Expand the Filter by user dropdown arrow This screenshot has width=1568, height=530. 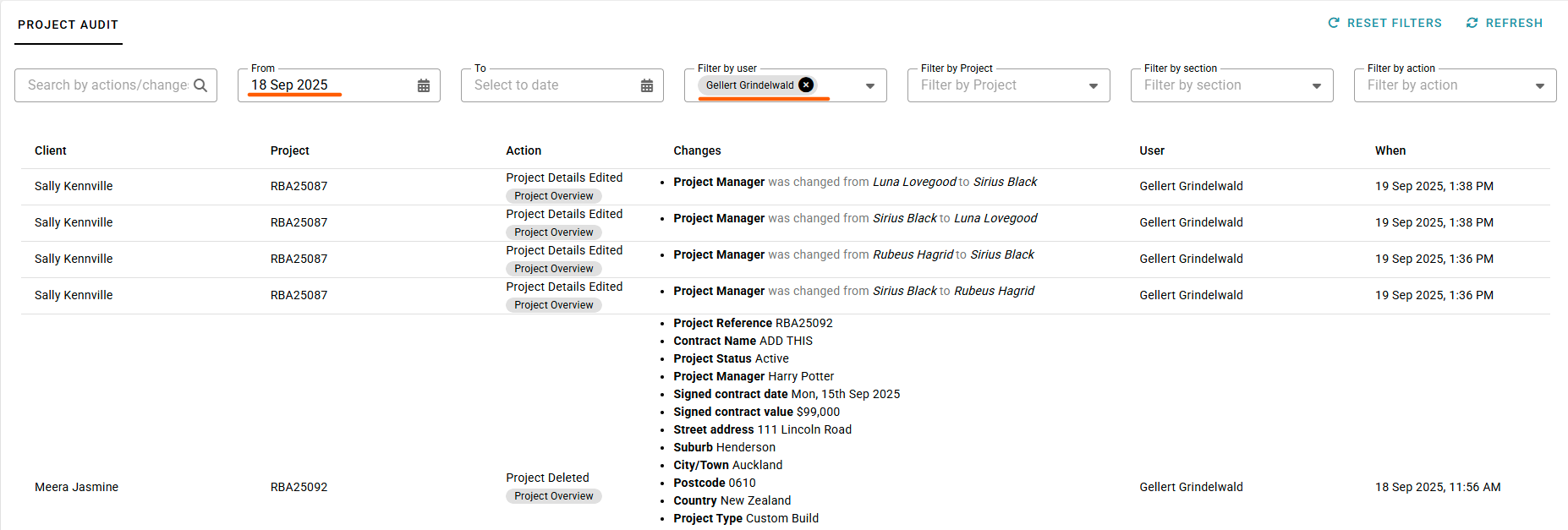click(870, 85)
